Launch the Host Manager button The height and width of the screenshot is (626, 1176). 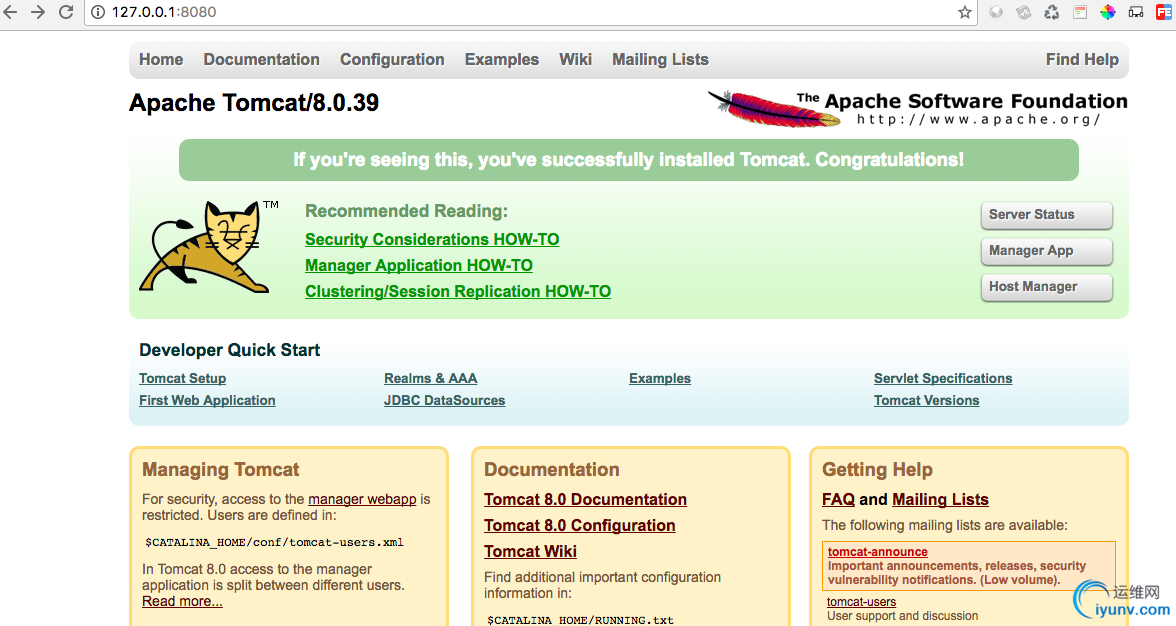(1046, 287)
